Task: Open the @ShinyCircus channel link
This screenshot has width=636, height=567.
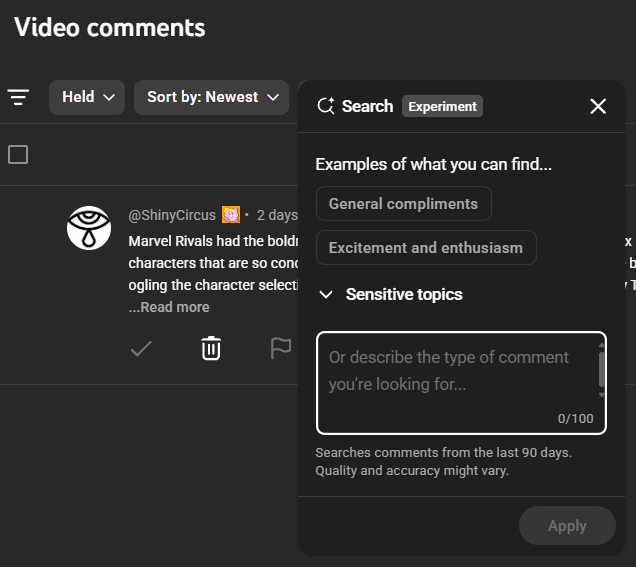Action: point(172,215)
